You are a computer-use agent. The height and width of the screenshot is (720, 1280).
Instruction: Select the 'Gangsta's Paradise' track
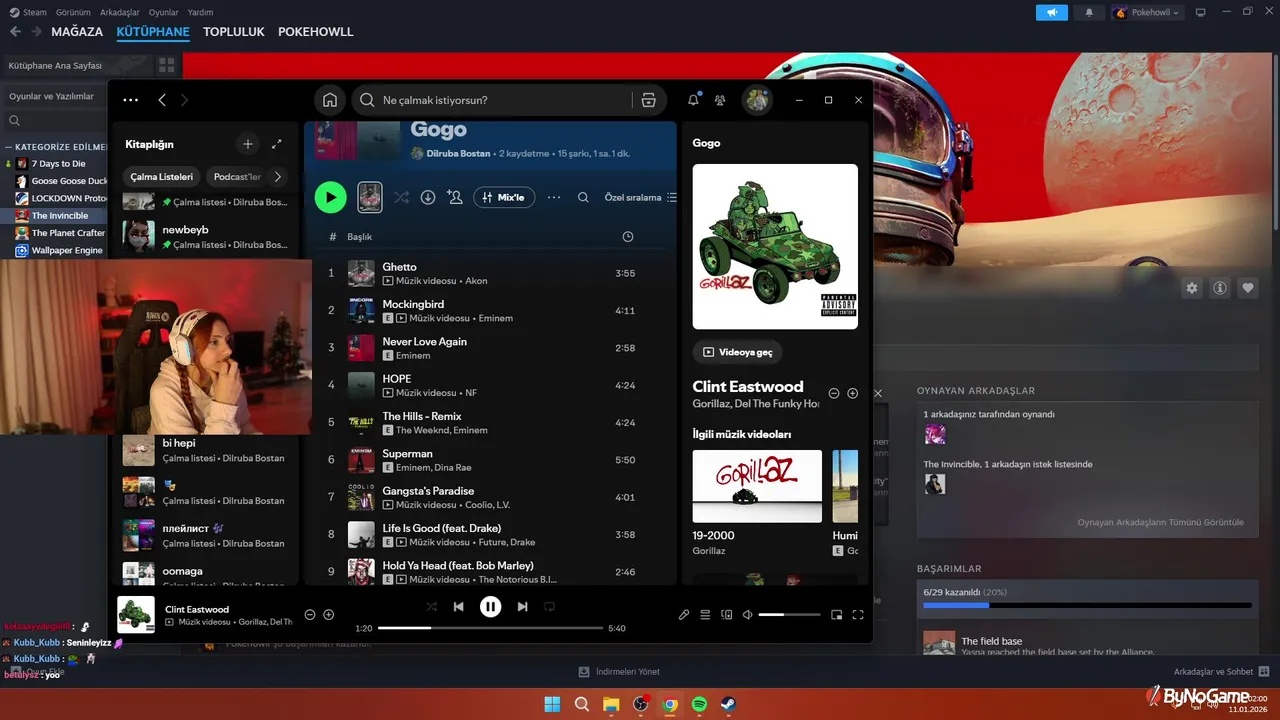click(490, 497)
